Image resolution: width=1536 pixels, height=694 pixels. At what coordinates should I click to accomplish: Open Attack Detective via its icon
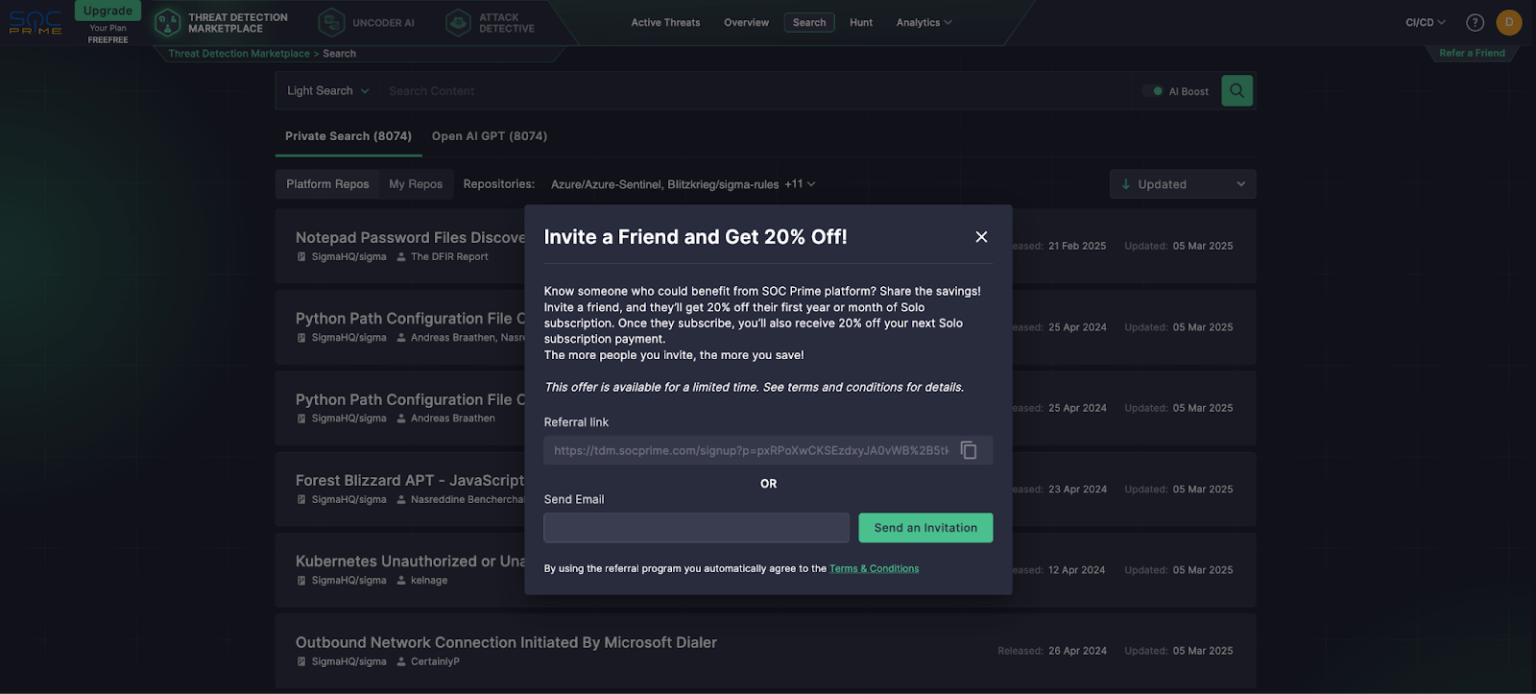pyautogui.click(x=458, y=21)
